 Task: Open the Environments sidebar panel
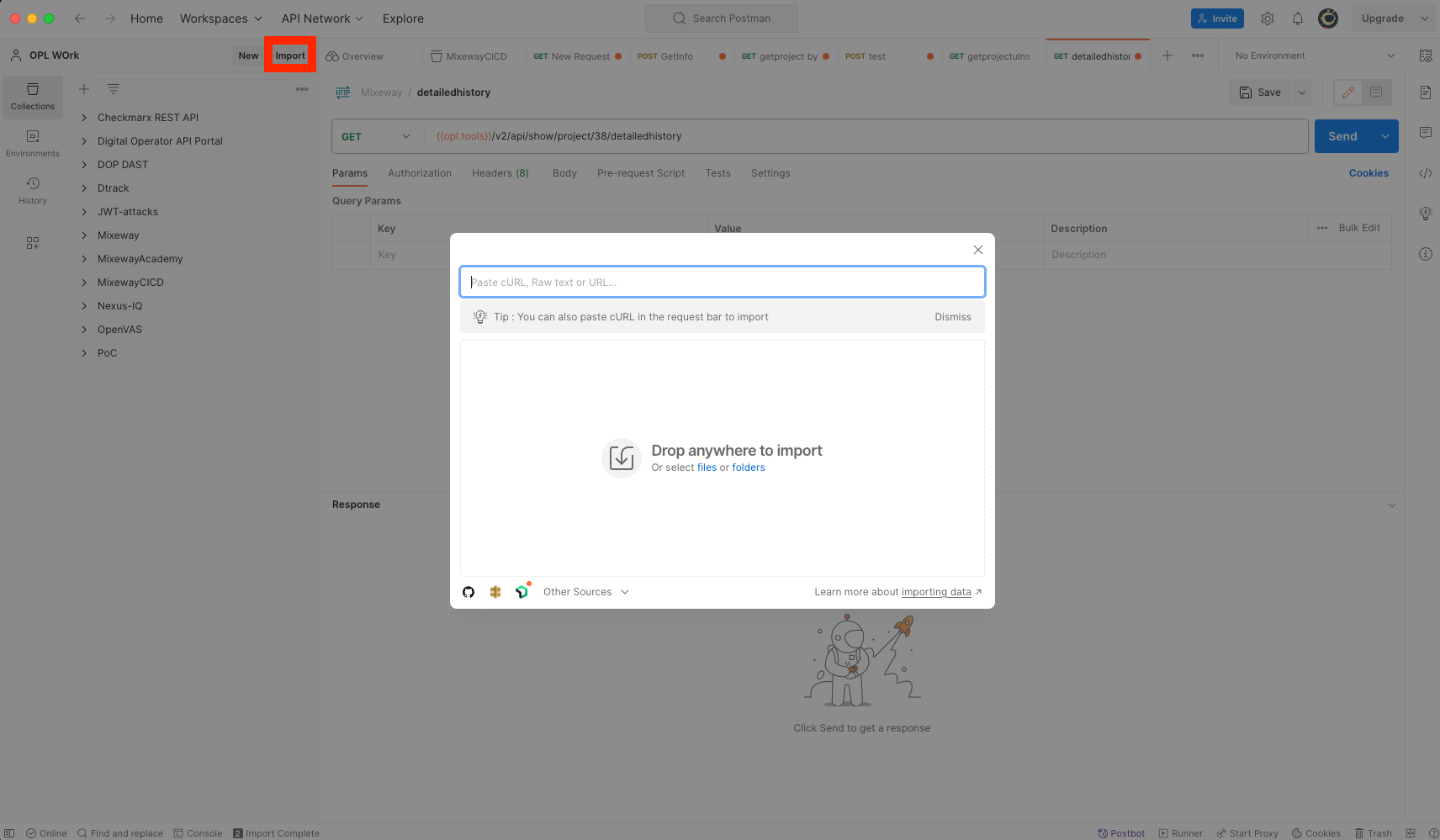(x=33, y=144)
